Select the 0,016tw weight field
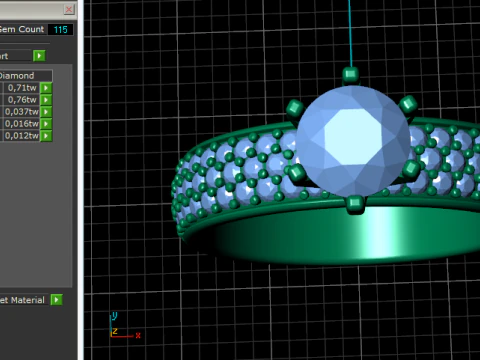 point(21,124)
